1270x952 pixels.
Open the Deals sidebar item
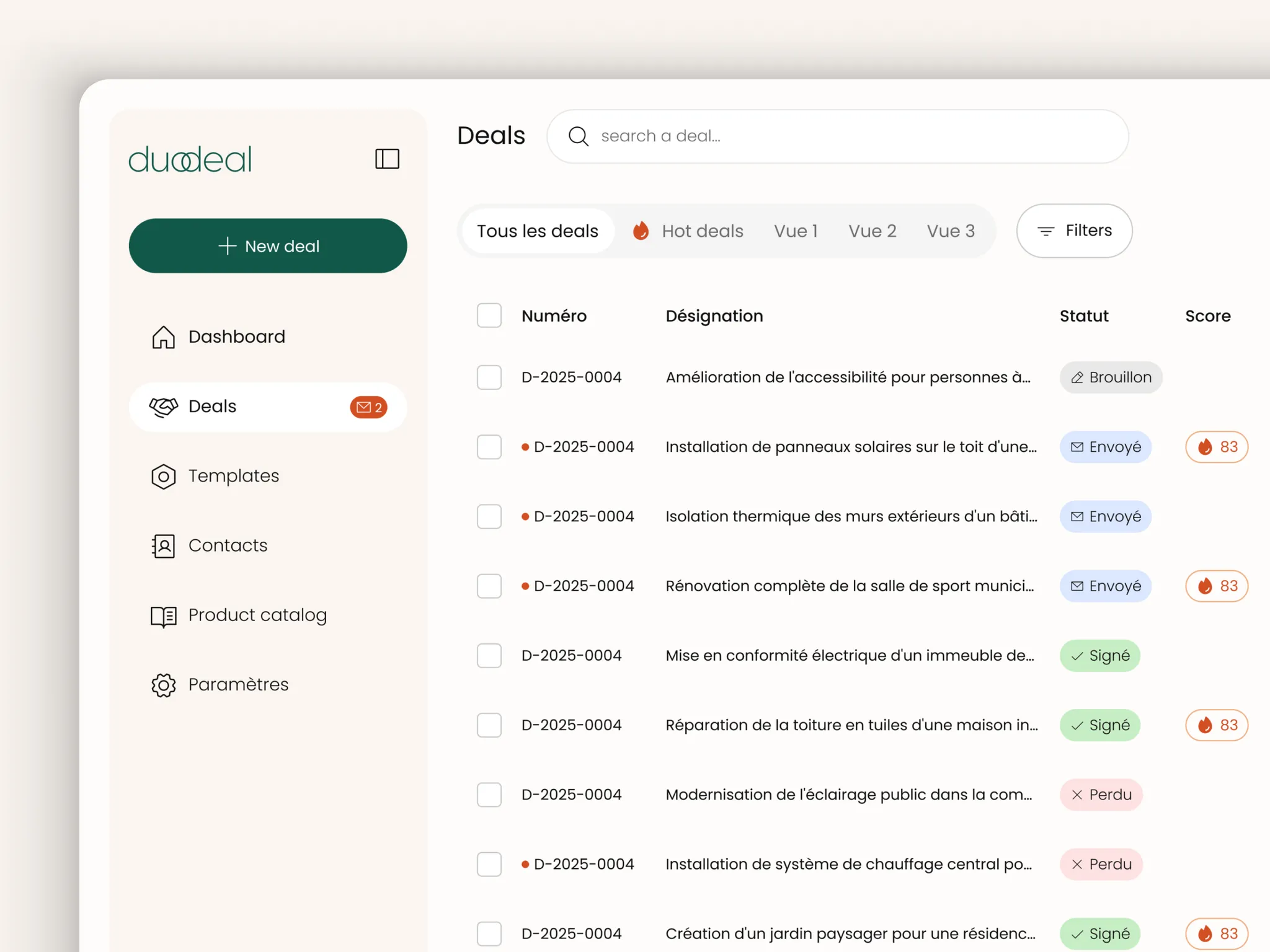click(x=268, y=407)
